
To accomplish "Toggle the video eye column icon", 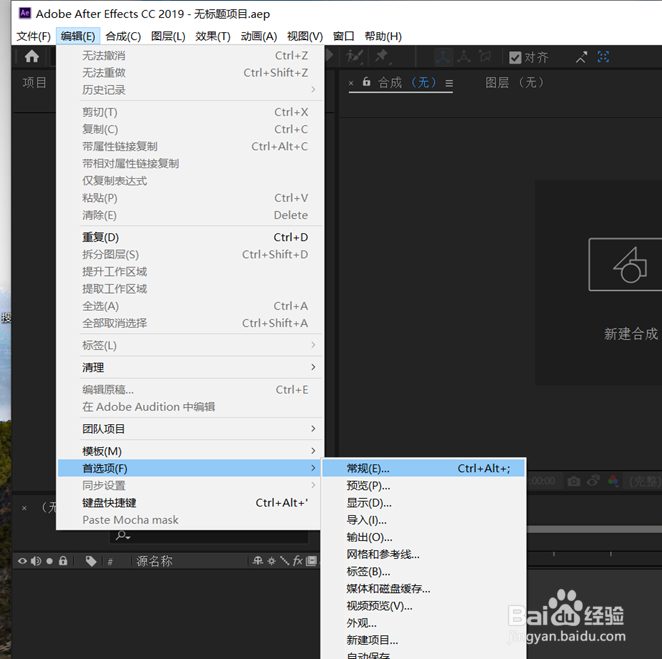I will [x=22, y=561].
